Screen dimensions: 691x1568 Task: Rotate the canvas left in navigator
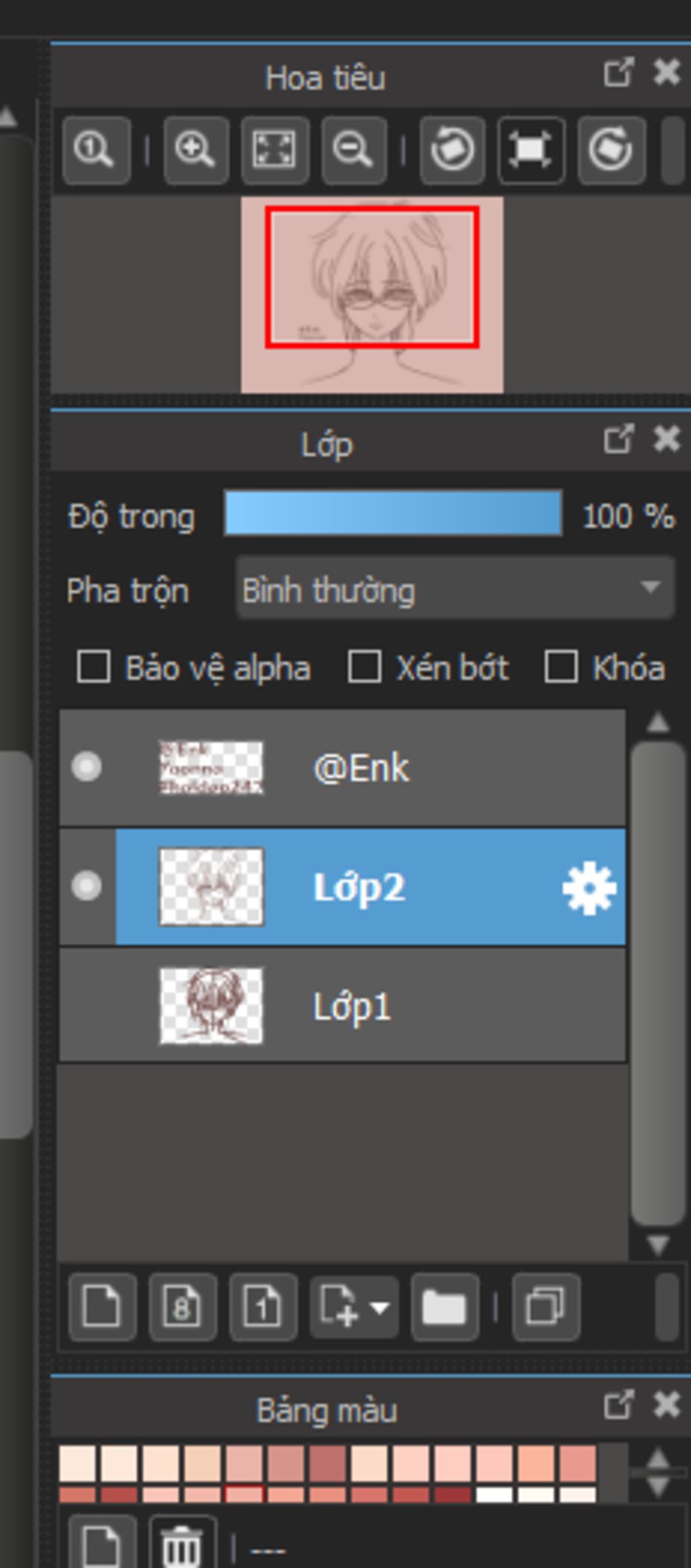point(451,150)
